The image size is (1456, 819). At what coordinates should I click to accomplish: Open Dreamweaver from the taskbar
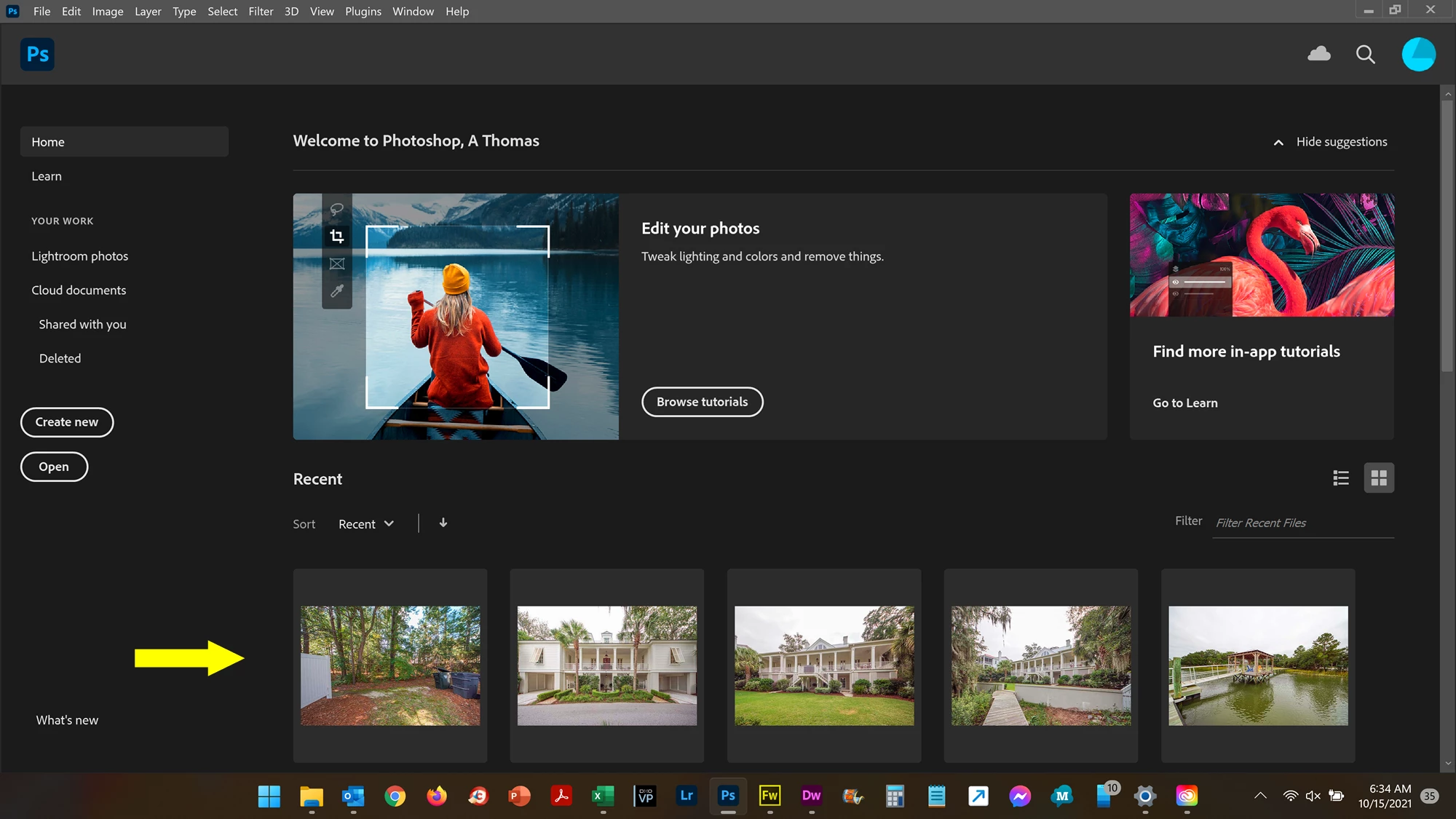pyautogui.click(x=811, y=796)
